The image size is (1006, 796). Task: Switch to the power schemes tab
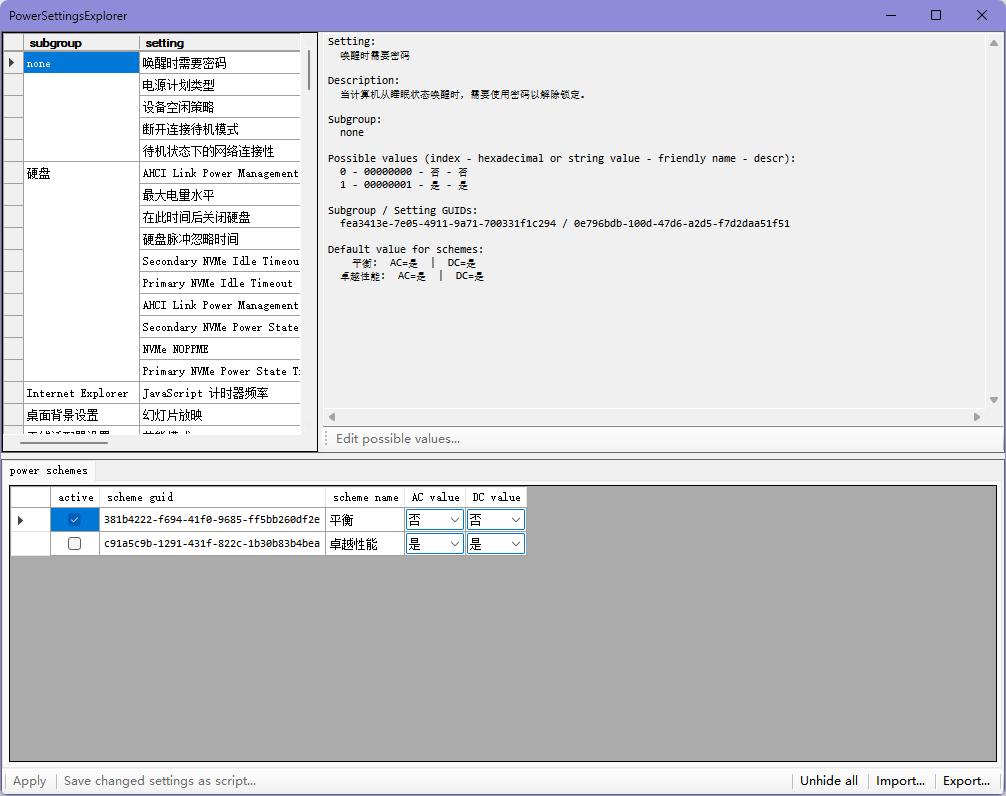tap(49, 470)
